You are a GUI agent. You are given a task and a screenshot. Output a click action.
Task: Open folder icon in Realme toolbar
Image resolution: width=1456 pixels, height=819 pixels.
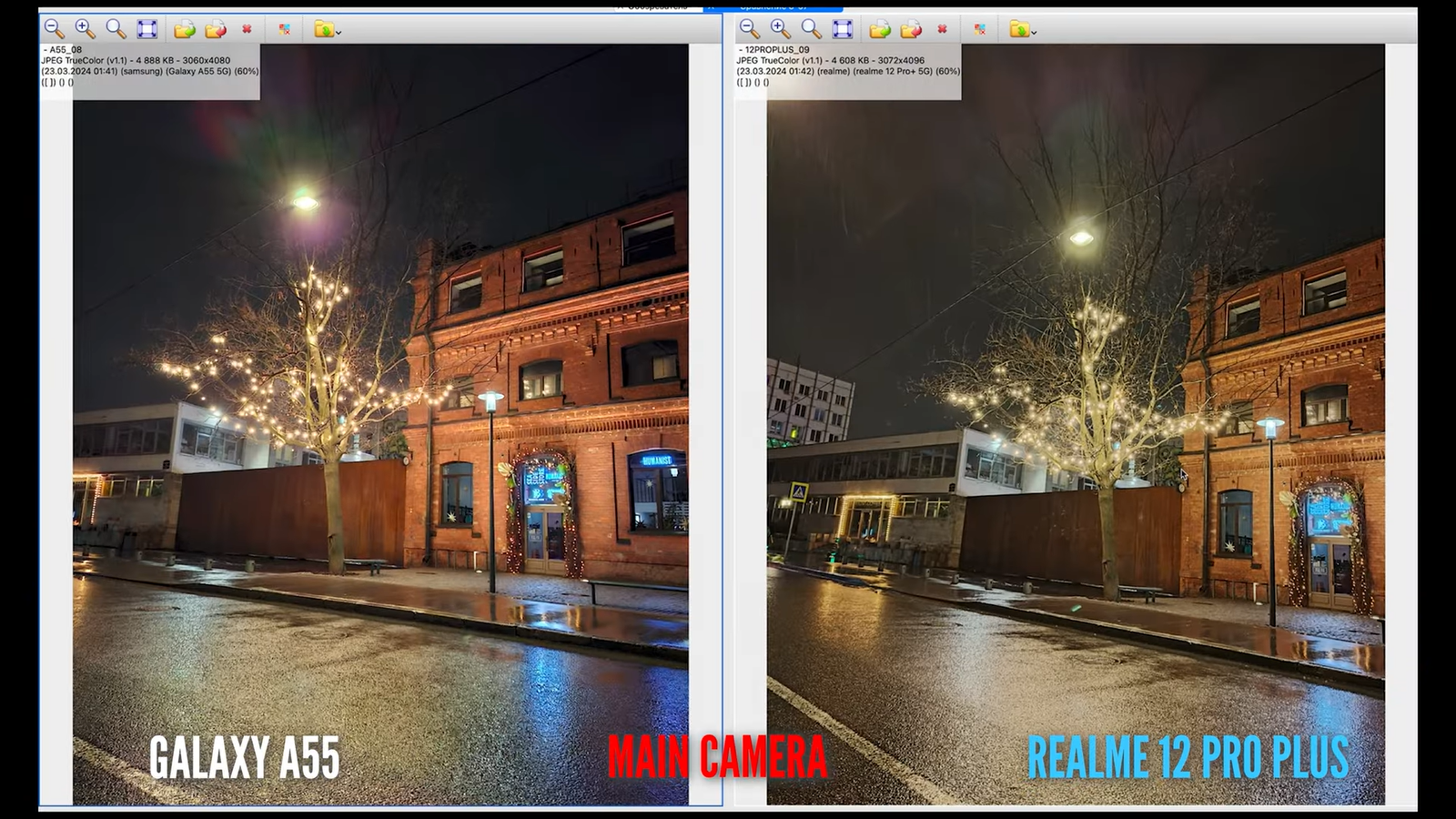tap(1018, 29)
